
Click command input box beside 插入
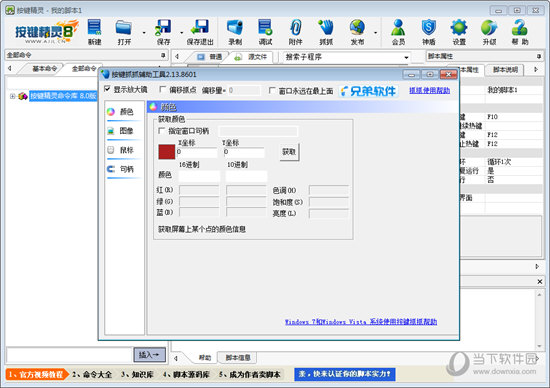click(69, 355)
